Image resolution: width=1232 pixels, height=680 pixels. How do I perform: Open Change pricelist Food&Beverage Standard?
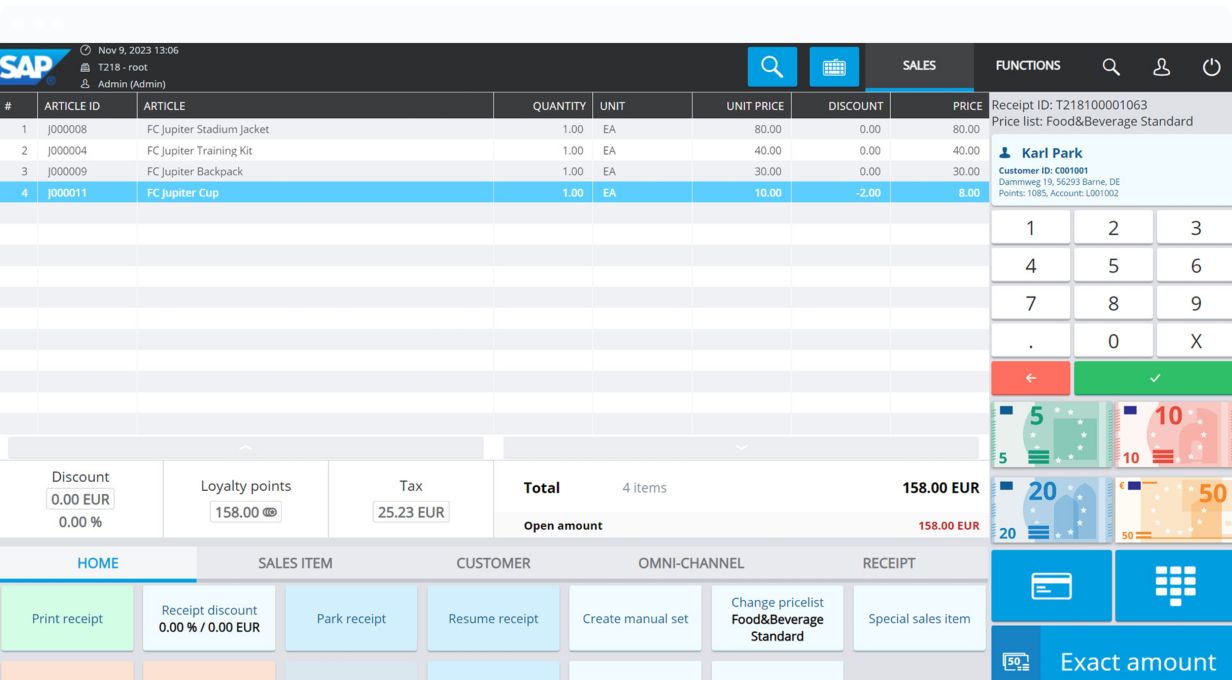point(777,619)
